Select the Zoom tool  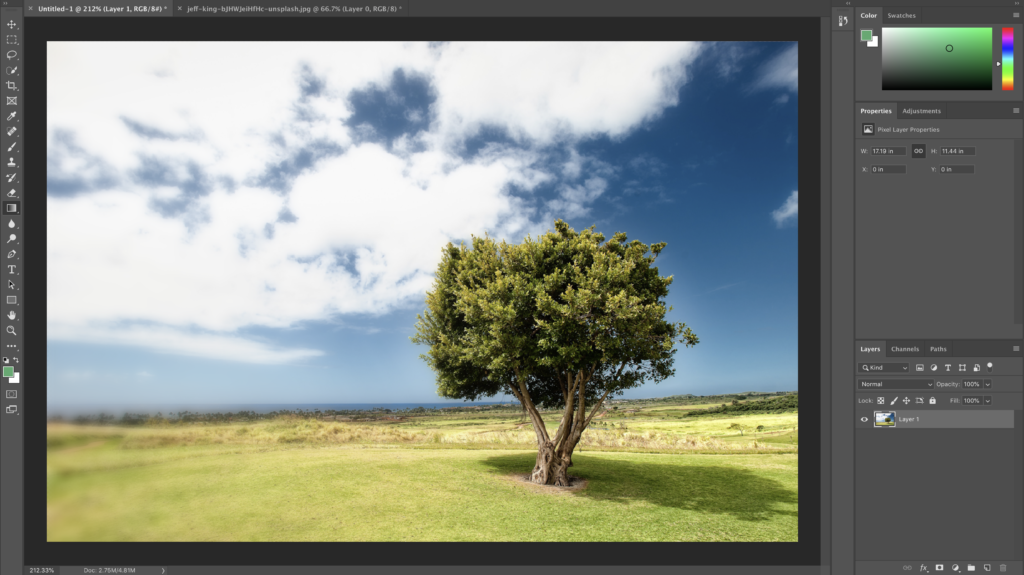(12, 331)
